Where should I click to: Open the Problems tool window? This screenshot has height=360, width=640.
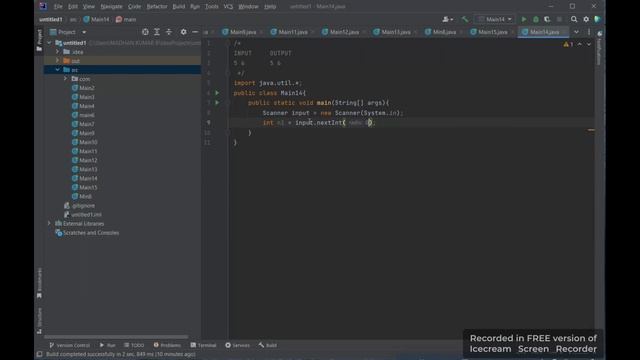167,345
